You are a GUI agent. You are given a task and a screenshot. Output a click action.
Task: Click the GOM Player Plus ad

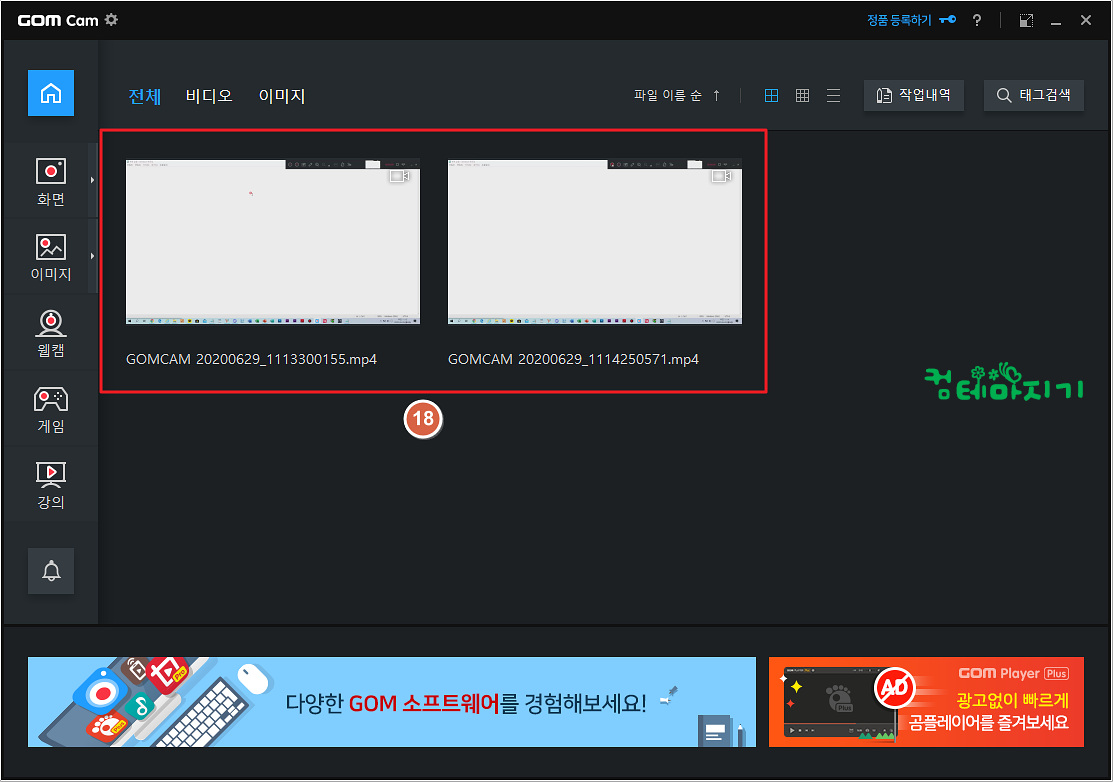[926, 702]
